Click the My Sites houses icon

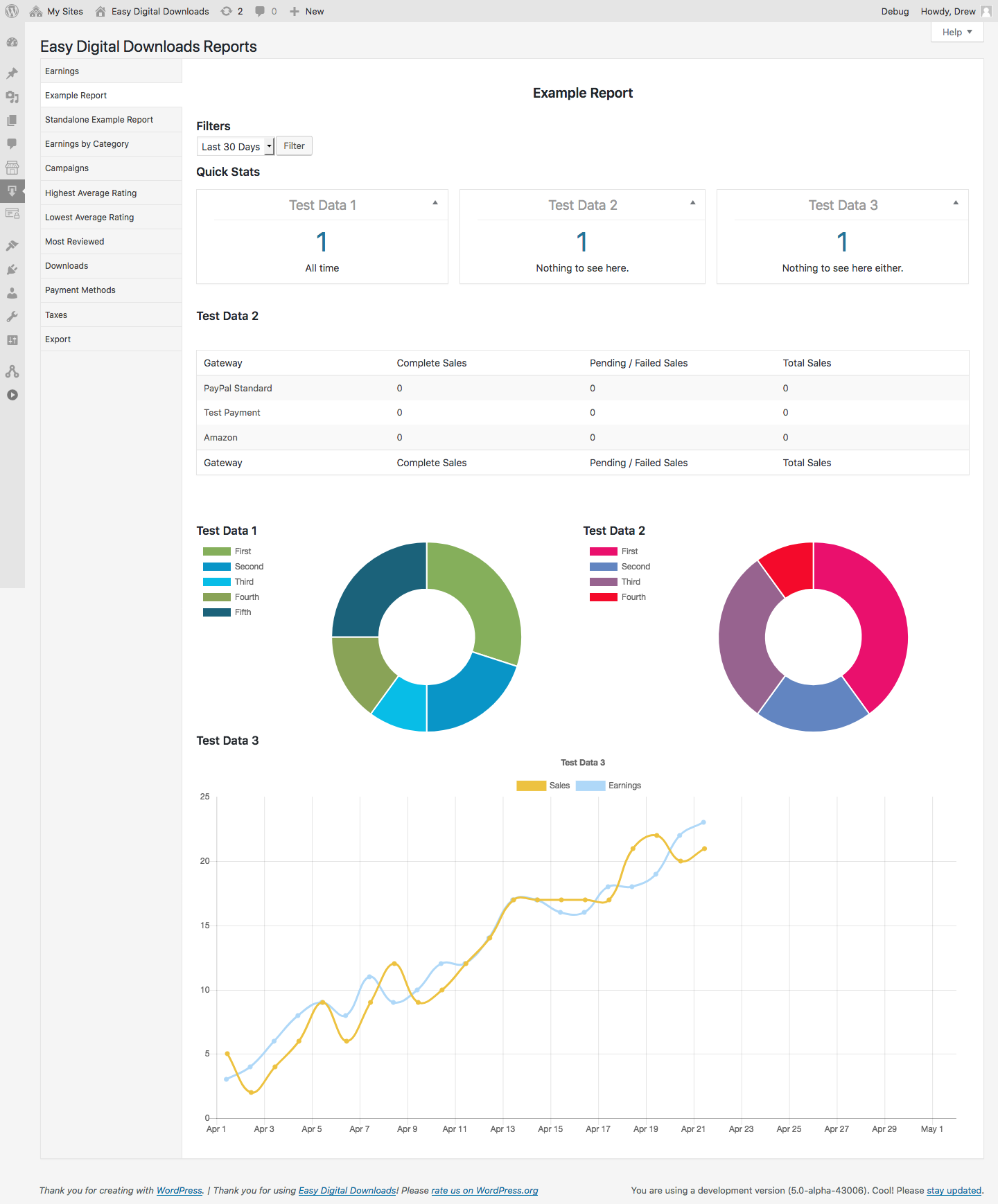pos(36,11)
